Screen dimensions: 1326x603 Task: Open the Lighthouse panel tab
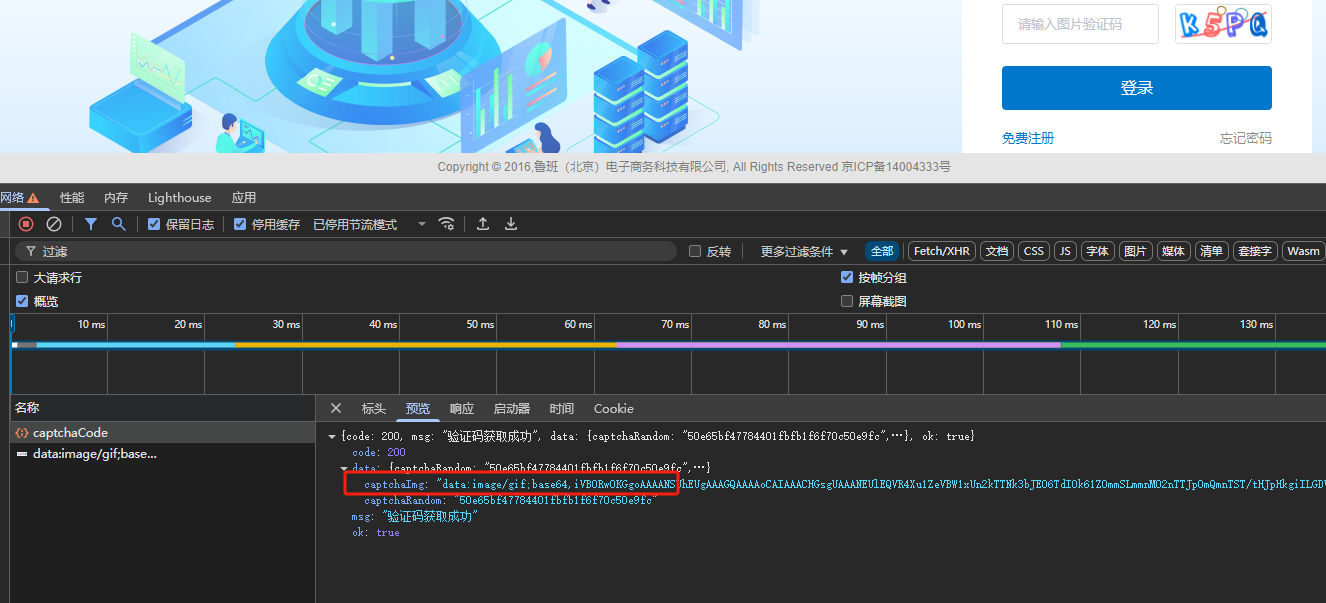coord(180,198)
